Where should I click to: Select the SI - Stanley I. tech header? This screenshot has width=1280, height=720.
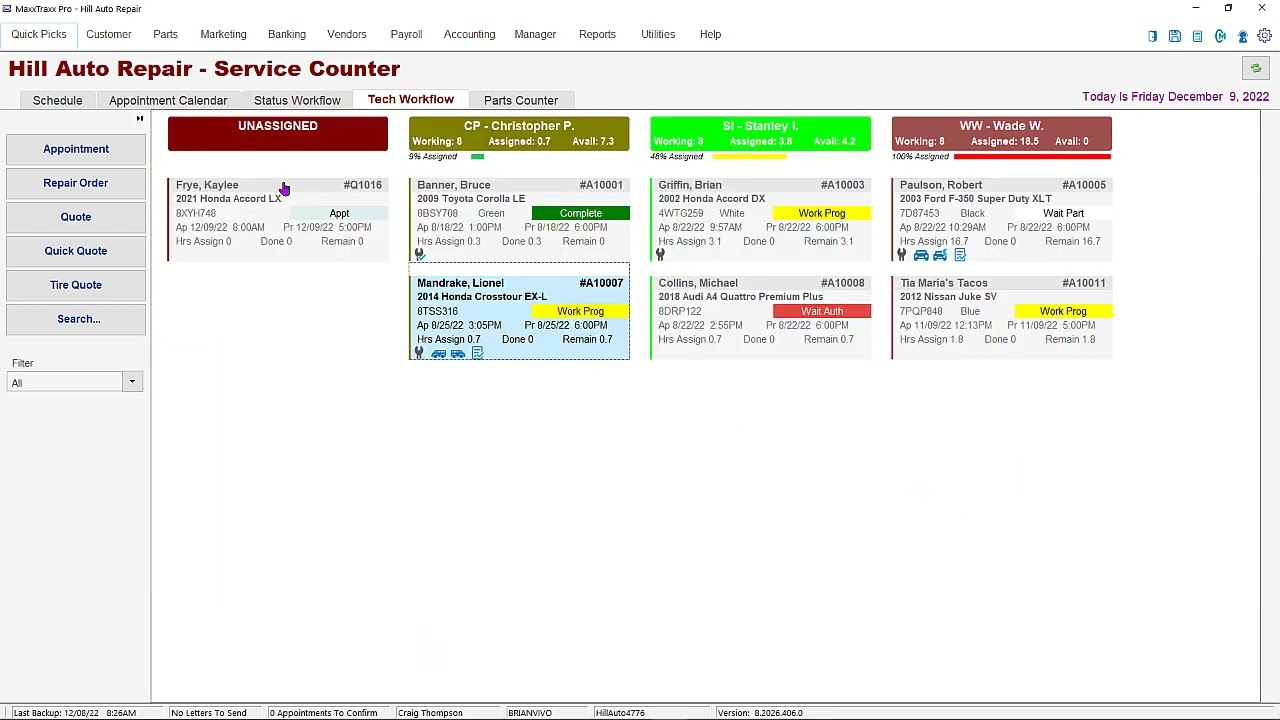tap(760, 133)
